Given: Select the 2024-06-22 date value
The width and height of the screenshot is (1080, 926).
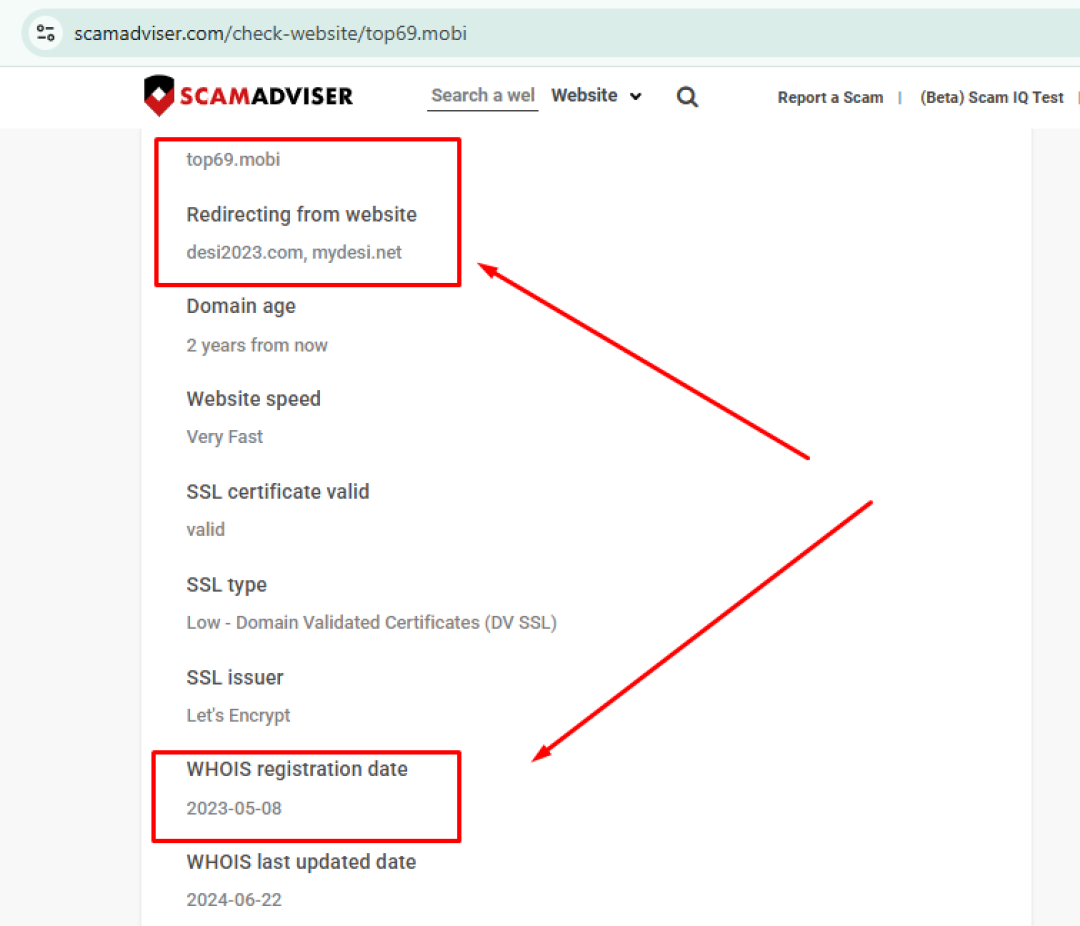Looking at the screenshot, I should pos(234,900).
